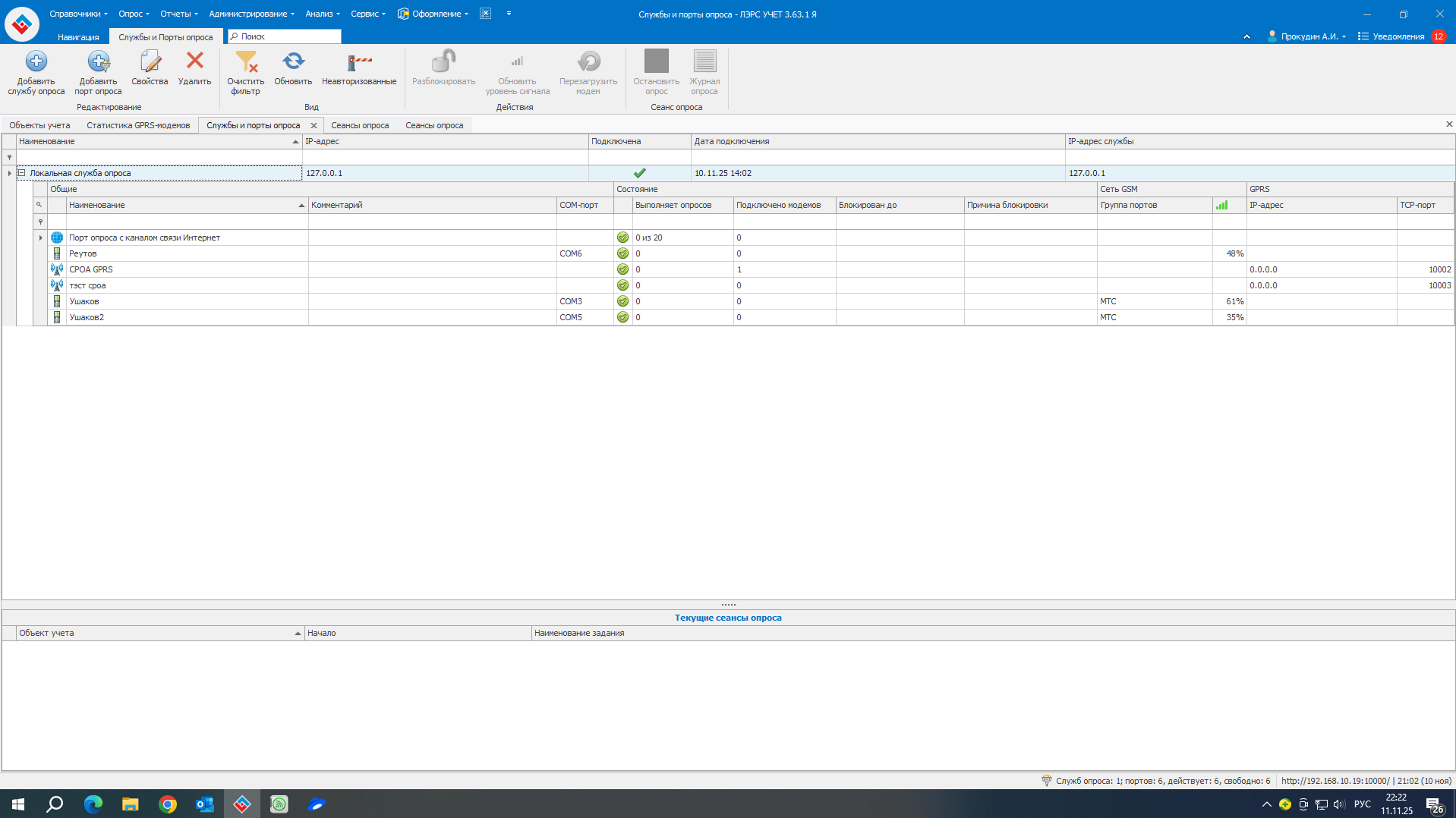This screenshot has height=818, width=1456.
Task: Clear the filter using the funnel icon
Action: coord(245,61)
